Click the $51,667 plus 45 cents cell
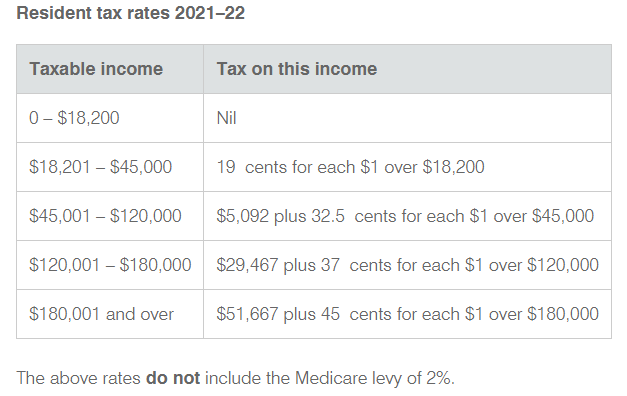The width and height of the screenshot is (627, 396). point(407,314)
